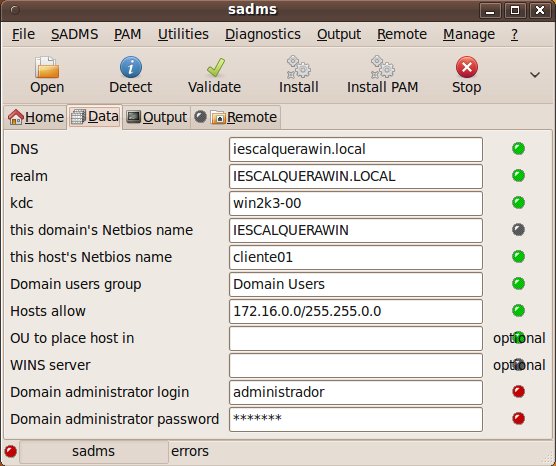The image size is (556, 466).
Task: Click green status indicator for Domain users group
Action: [x=518, y=283]
